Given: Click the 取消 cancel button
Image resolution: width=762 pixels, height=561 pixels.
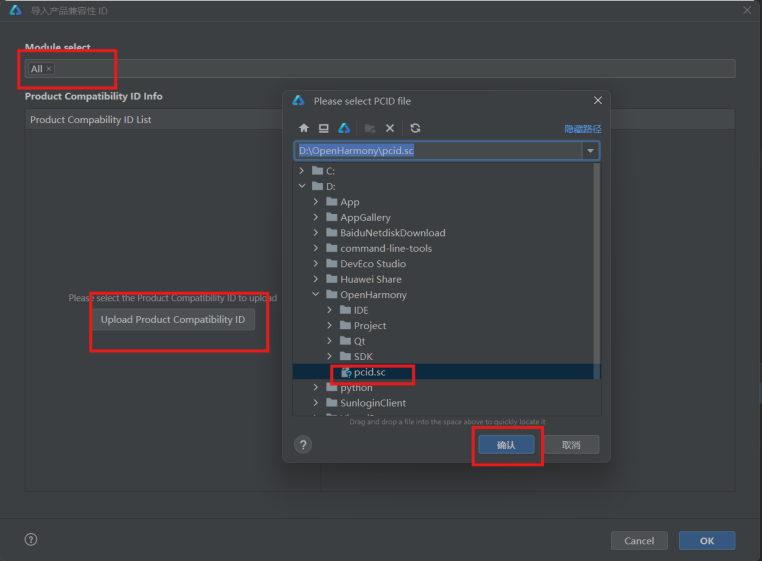Looking at the screenshot, I should point(571,445).
